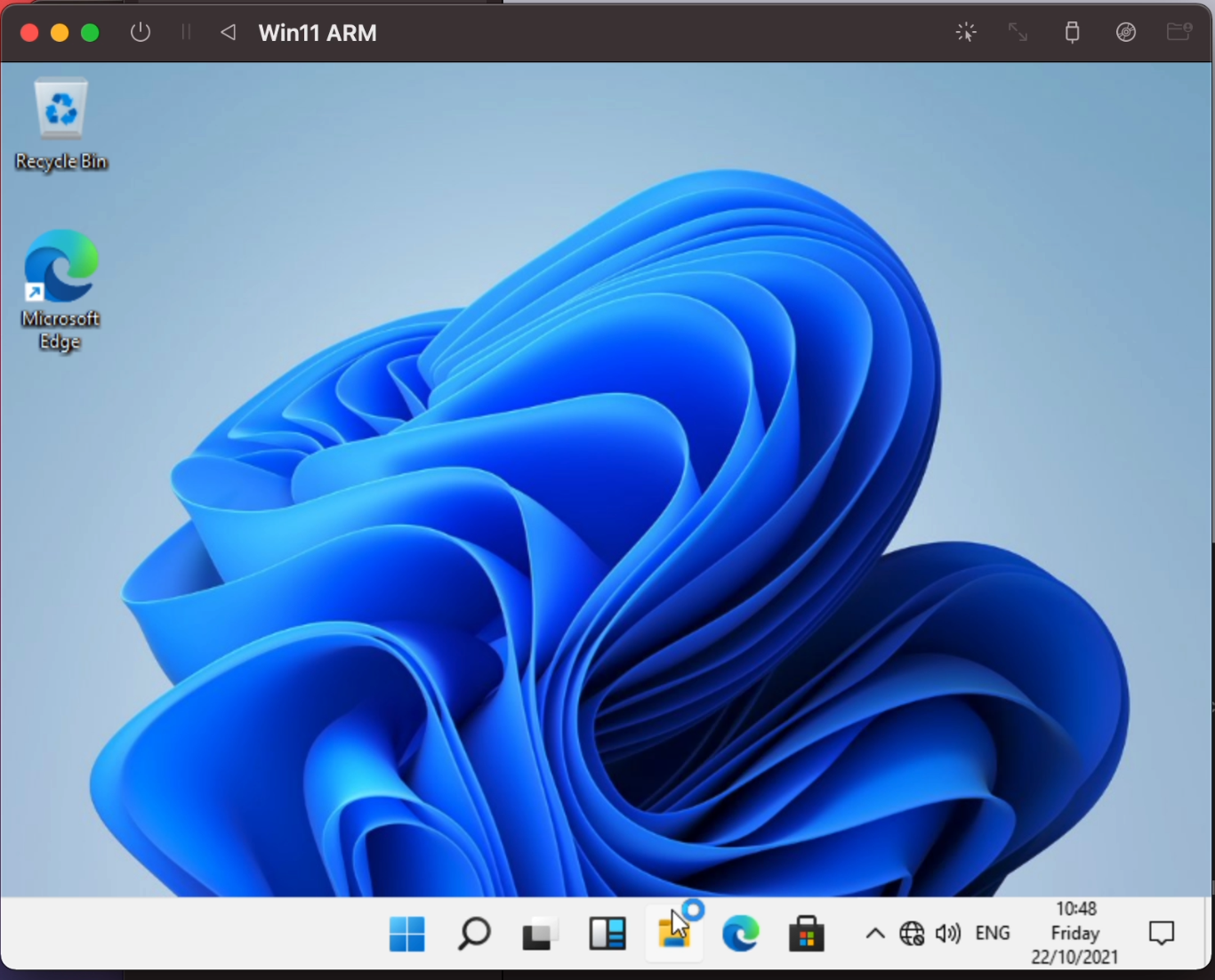Viewport: 1215px width, 980px height.
Task: Toggle cursor capture in the UTM toolbar
Action: click(x=965, y=32)
